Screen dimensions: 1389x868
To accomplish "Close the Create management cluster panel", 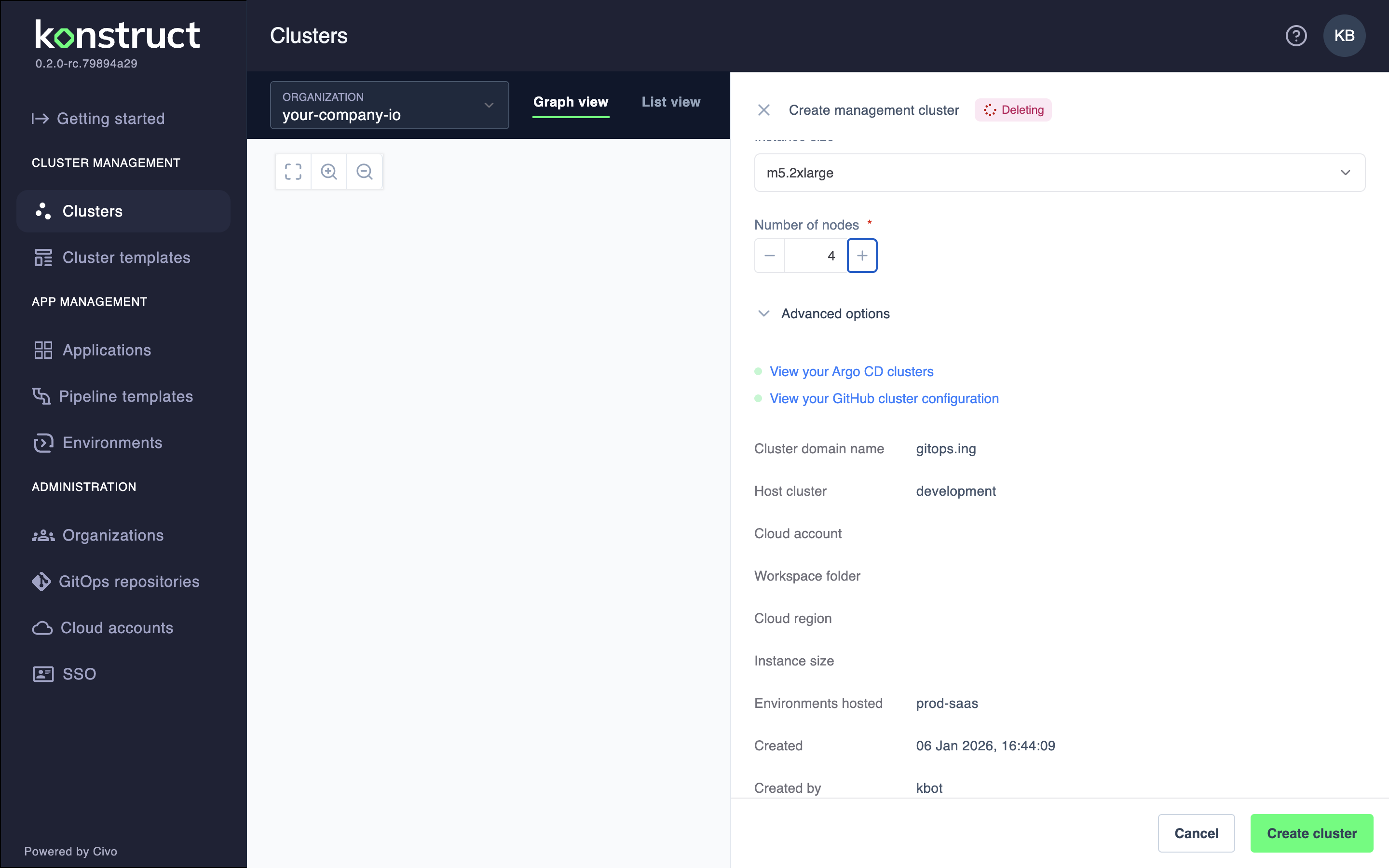I will tap(763, 109).
